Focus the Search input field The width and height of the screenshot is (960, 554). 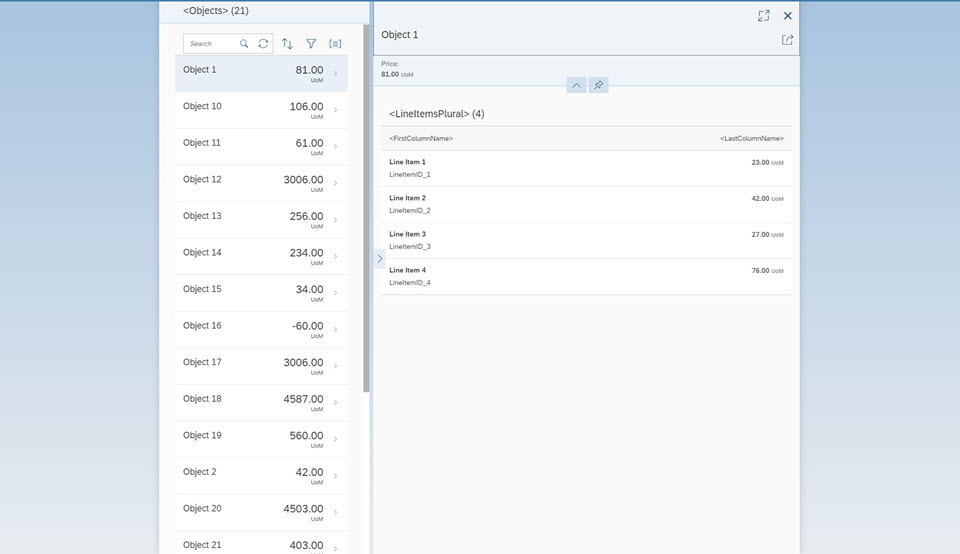pyautogui.click(x=210, y=44)
